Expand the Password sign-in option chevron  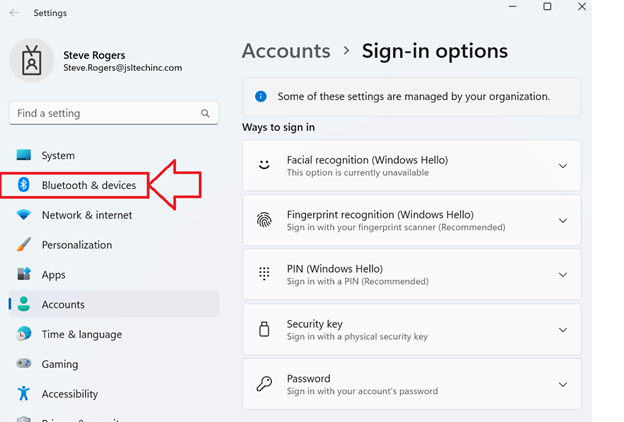[x=562, y=385]
